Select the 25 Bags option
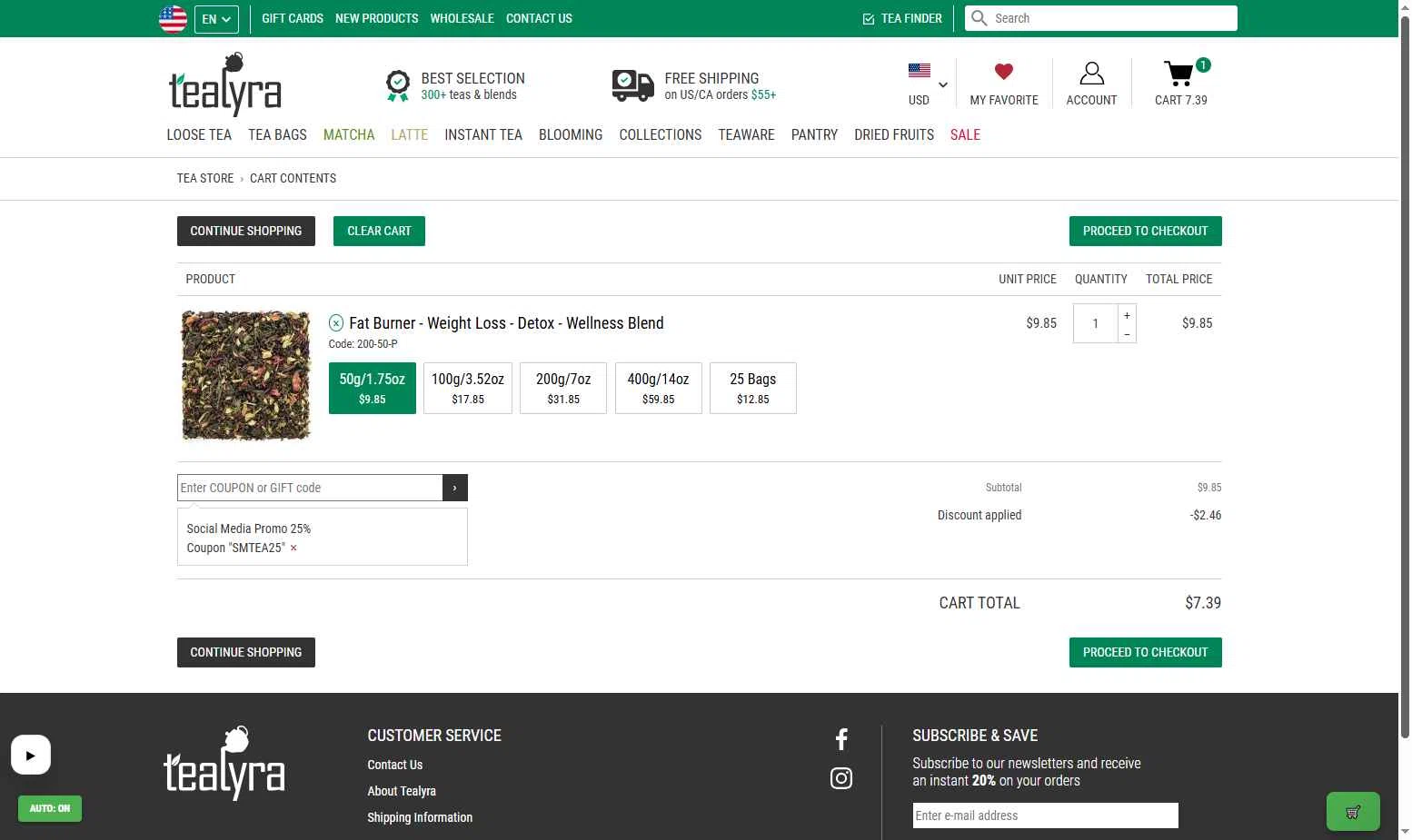Screen dimensions: 1412x840 (753, 388)
